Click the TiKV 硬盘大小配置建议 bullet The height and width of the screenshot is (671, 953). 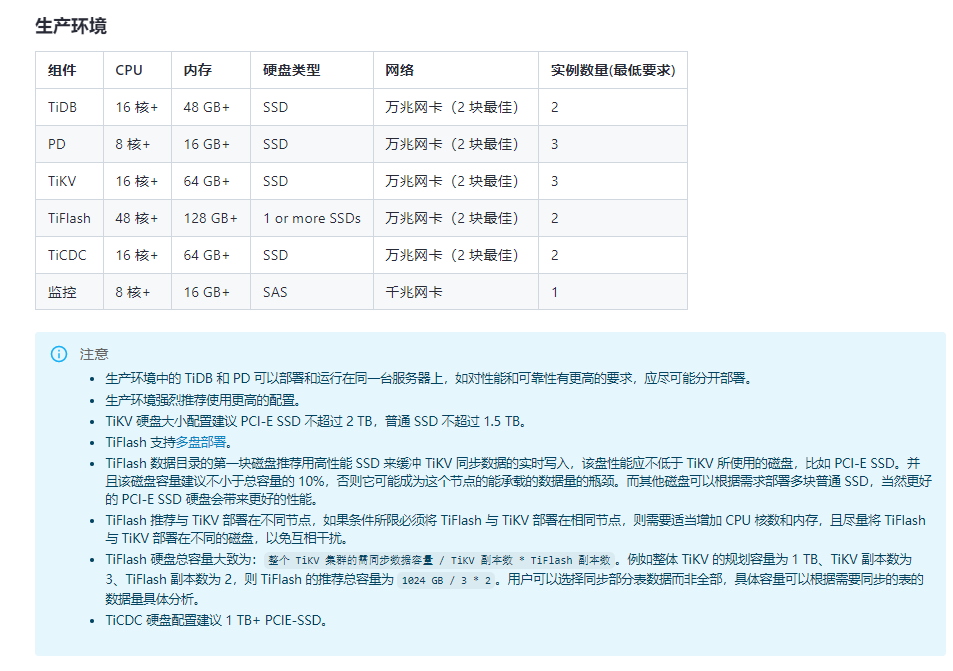coord(316,422)
